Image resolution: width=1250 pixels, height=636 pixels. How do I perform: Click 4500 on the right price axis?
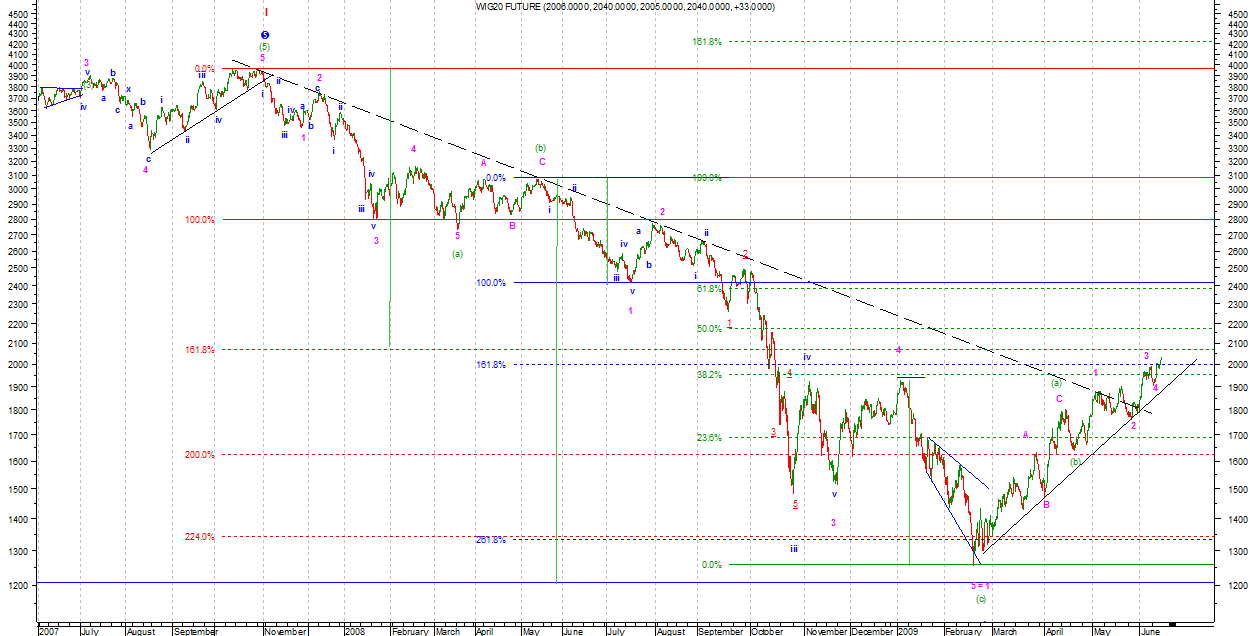1236,13
